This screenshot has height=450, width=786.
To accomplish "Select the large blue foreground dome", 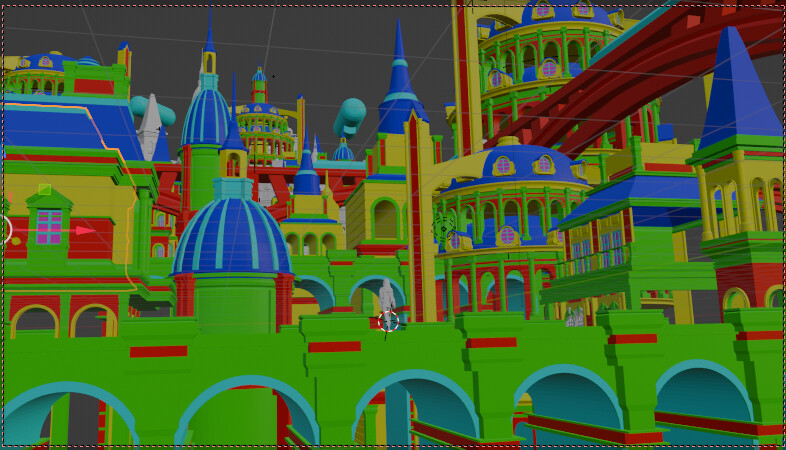I will coord(231,236).
